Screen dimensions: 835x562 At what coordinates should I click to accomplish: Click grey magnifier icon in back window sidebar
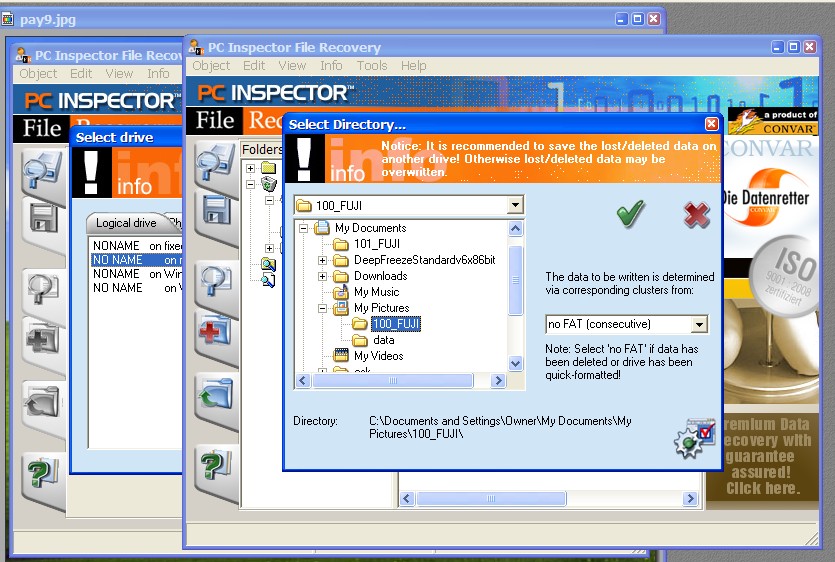point(43,289)
